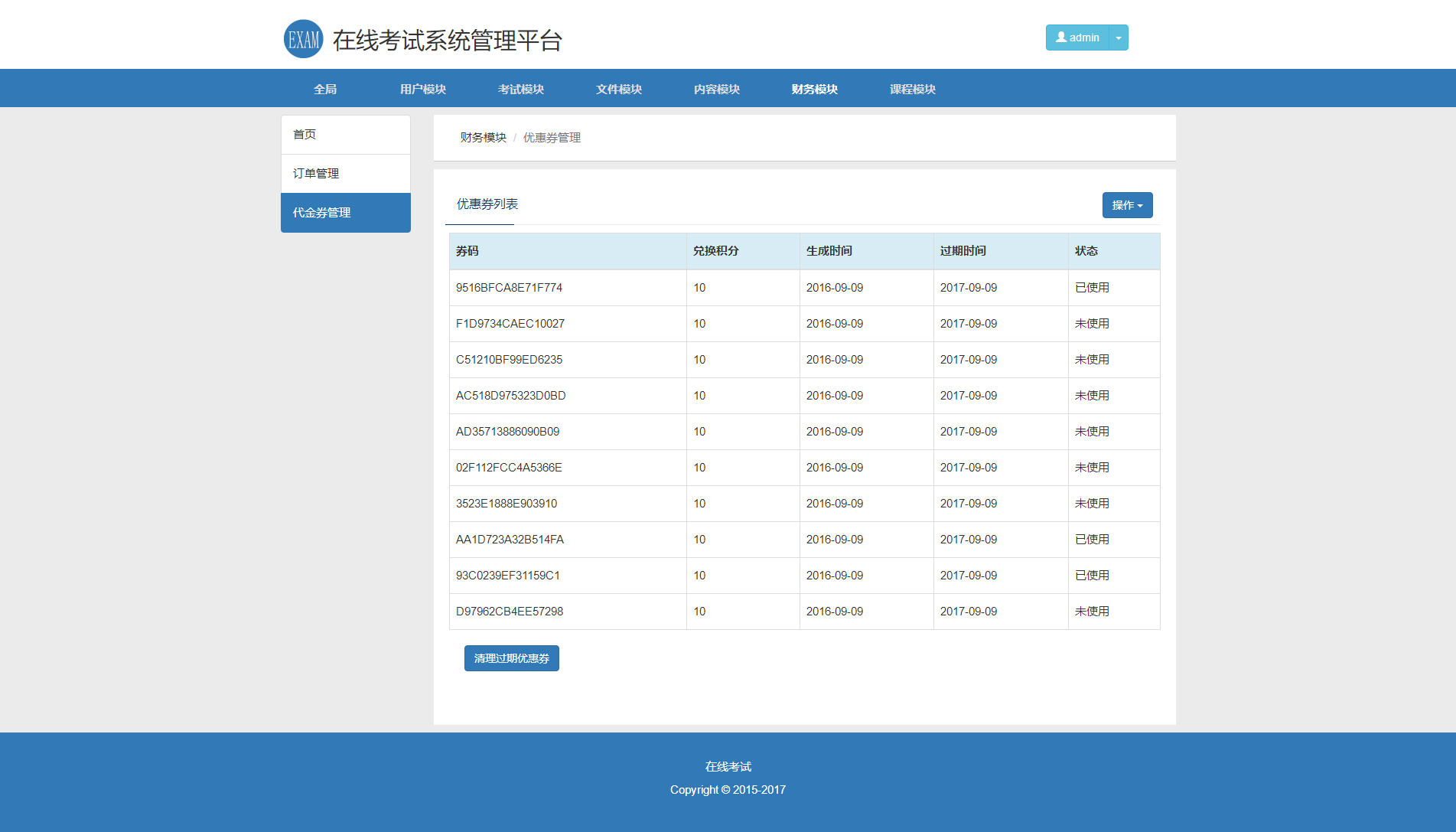The width and height of the screenshot is (1456, 832).
Task: Open the 用户模块 navigation menu
Action: pos(423,89)
